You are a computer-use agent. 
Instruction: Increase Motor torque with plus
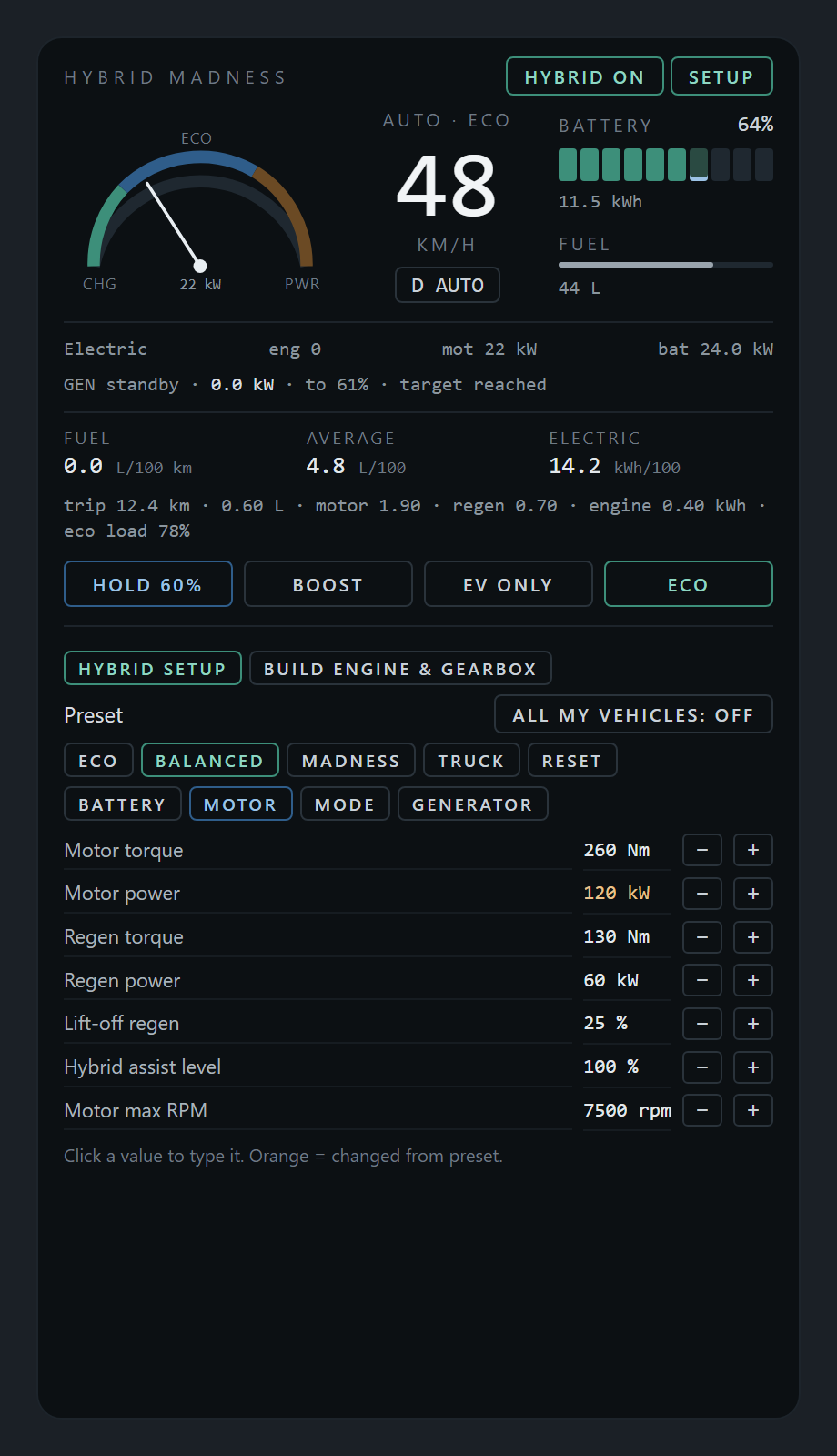point(753,850)
